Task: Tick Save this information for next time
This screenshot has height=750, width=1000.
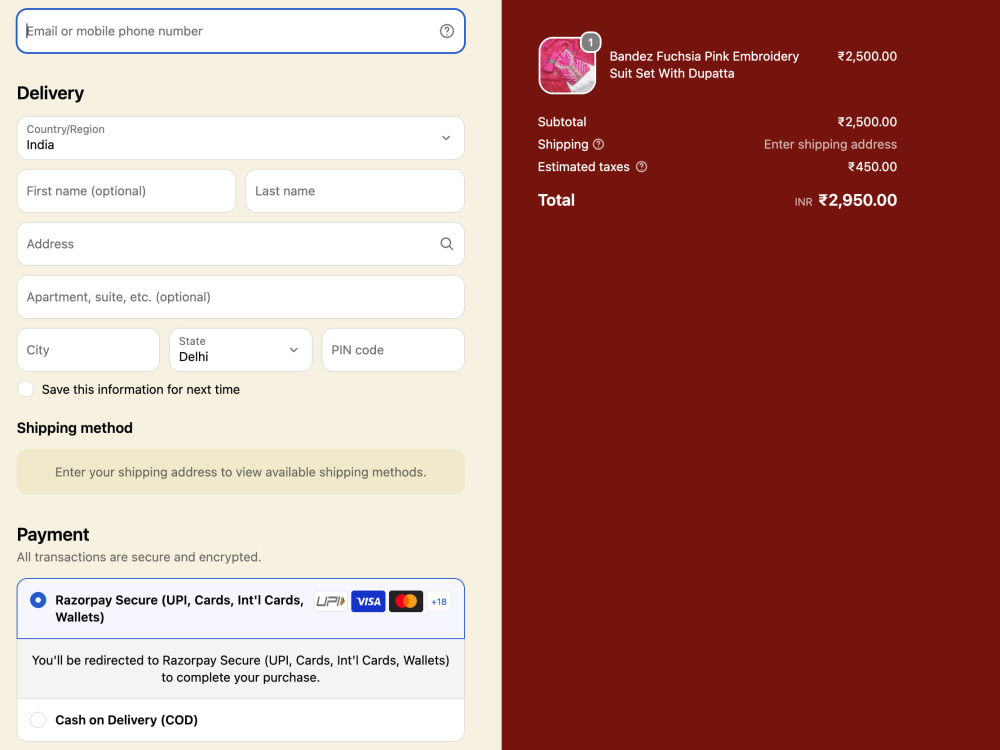Action: point(26,389)
